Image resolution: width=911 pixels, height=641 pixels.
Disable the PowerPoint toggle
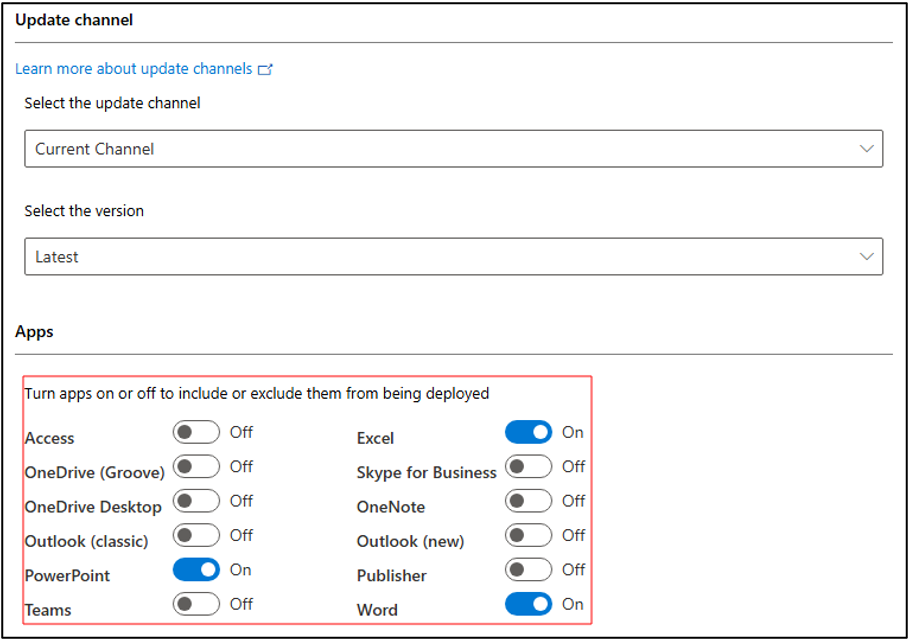pos(196,569)
